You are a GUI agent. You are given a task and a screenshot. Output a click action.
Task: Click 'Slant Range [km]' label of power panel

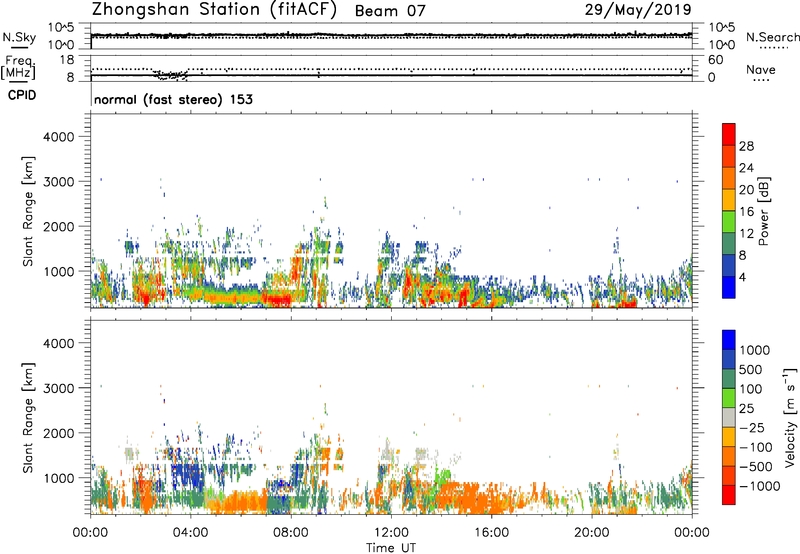pyautogui.click(x=28, y=211)
